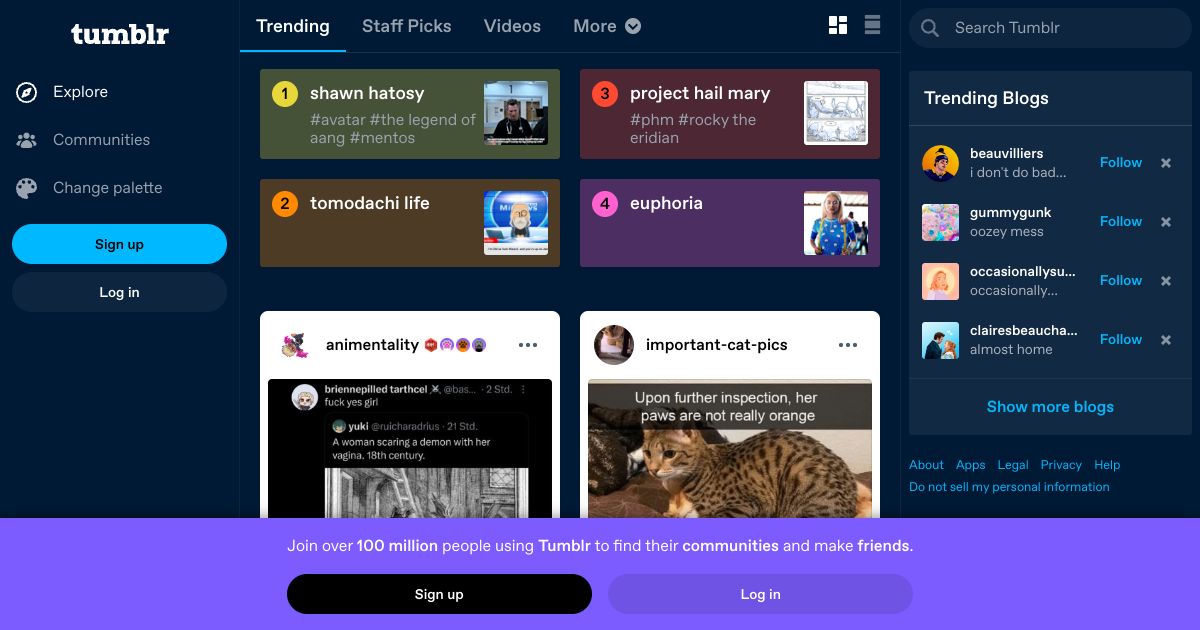Image resolution: width=1200 pixels, height=630 pixels.
Task: Dismiss the clairesbeaucha... blog suggestion
Action: tap(1166, 340)
